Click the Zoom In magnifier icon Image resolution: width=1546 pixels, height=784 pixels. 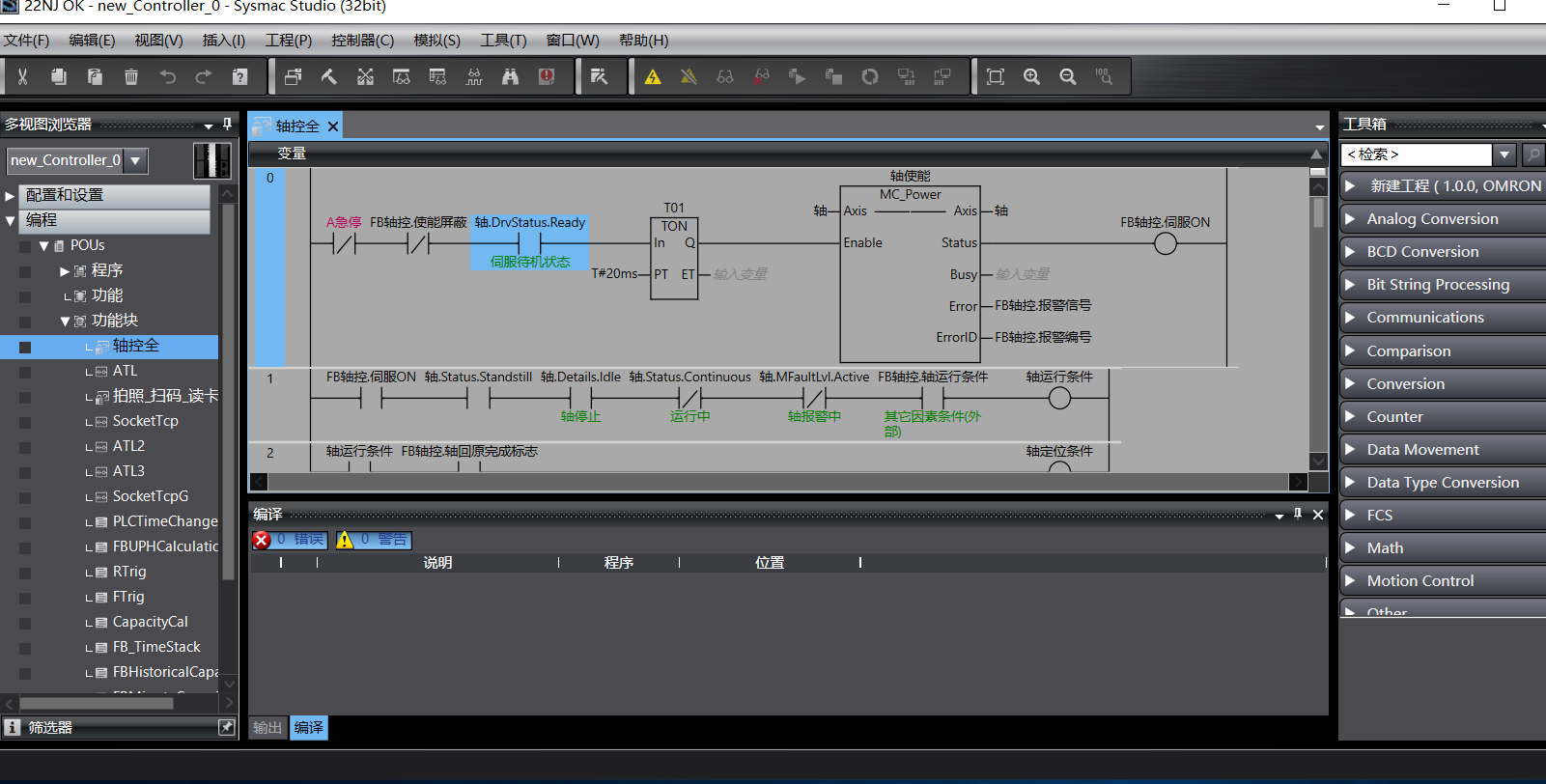[x=1031, y=77]
